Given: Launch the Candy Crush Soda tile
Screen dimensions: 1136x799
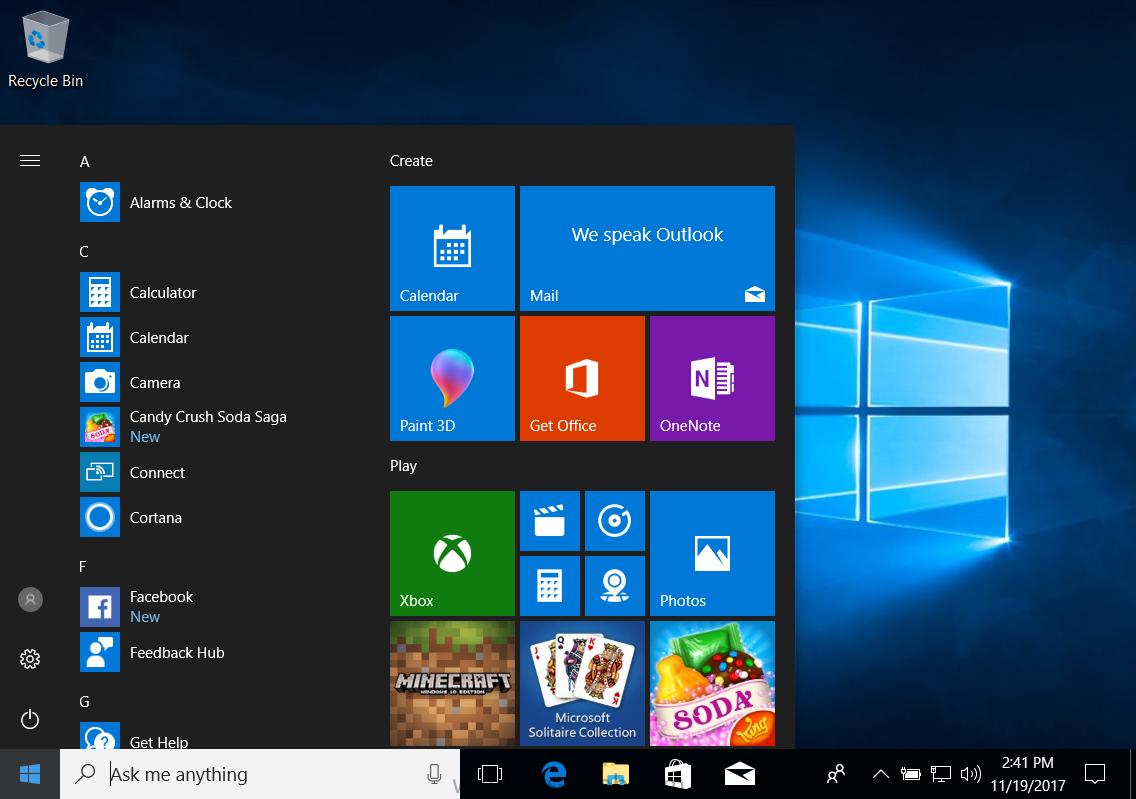Looking at the screenshot, I should (712, 683).
